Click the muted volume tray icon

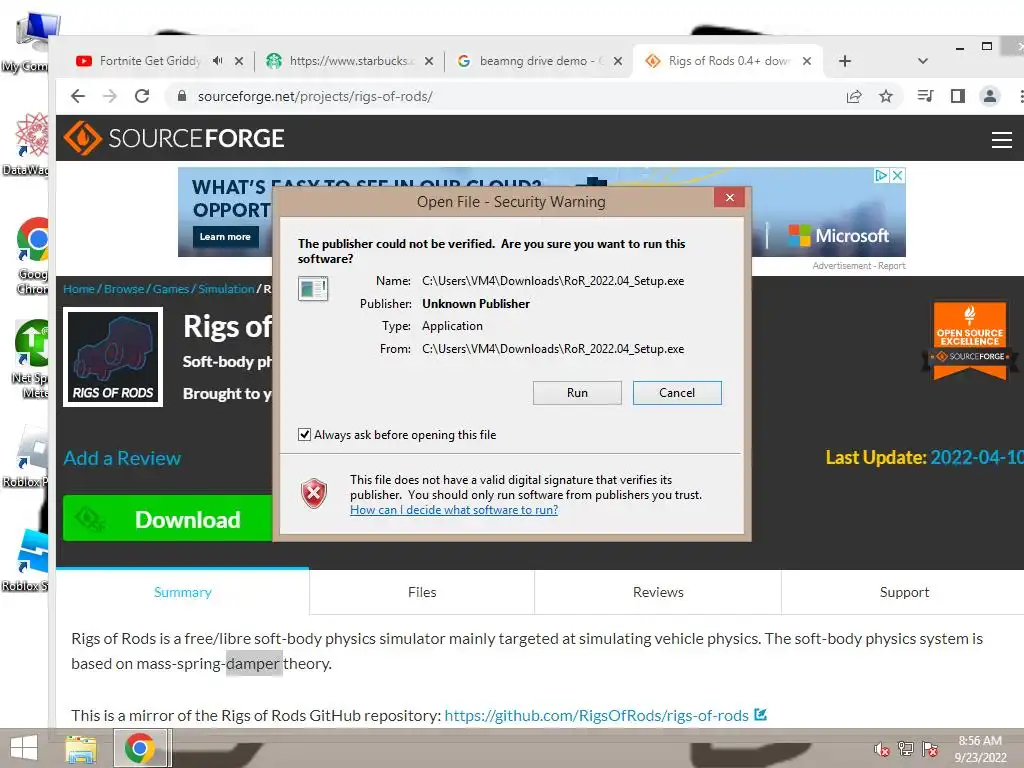(881, 749)
